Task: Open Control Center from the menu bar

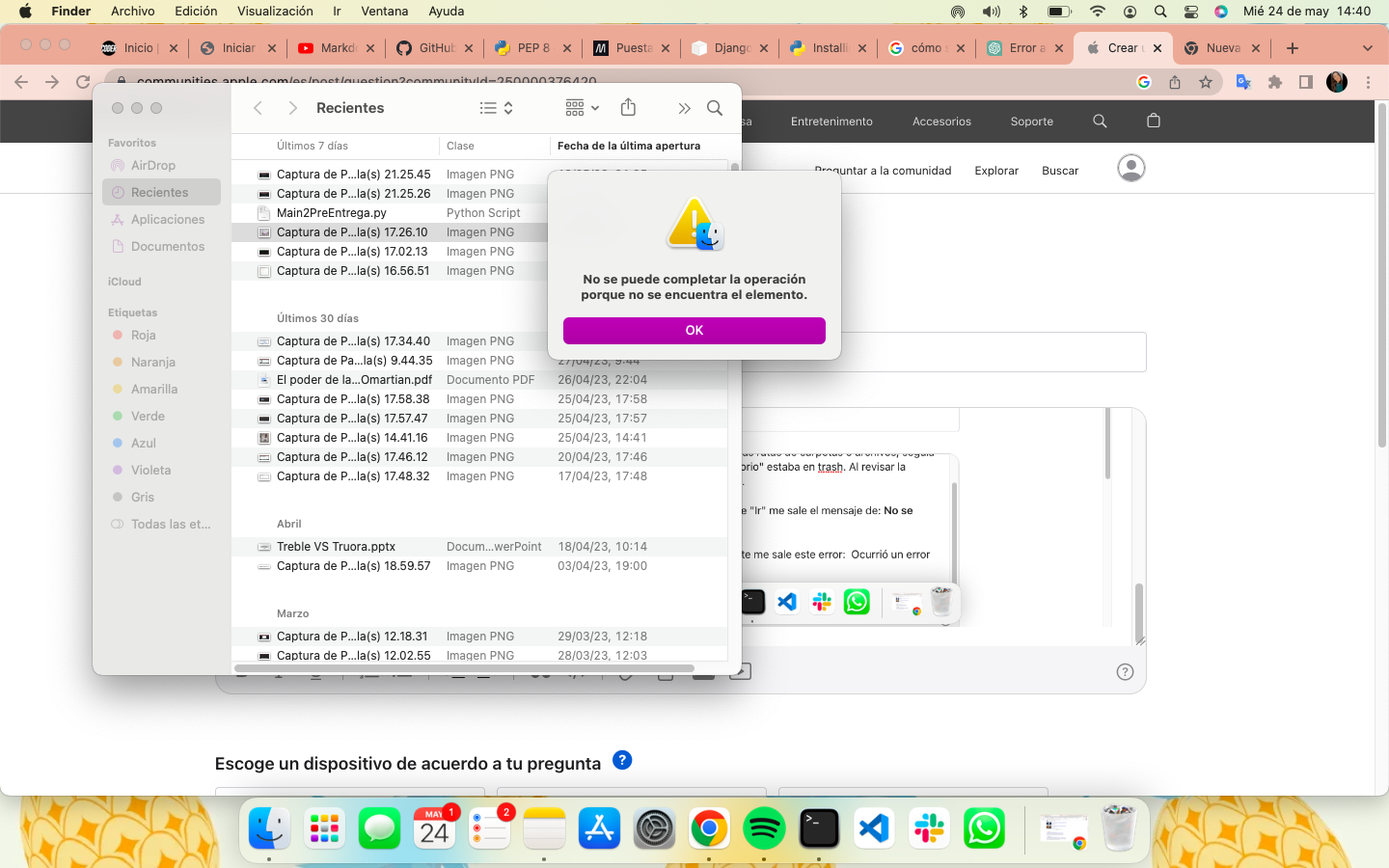Action: (x=1191, y=12)
